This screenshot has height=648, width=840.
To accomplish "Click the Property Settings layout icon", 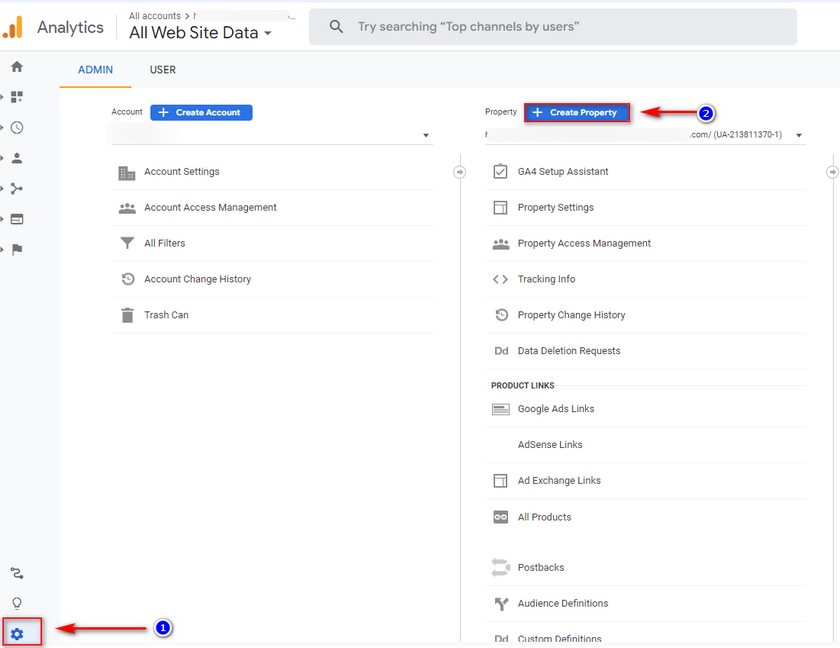I will [x=500, y=207].
